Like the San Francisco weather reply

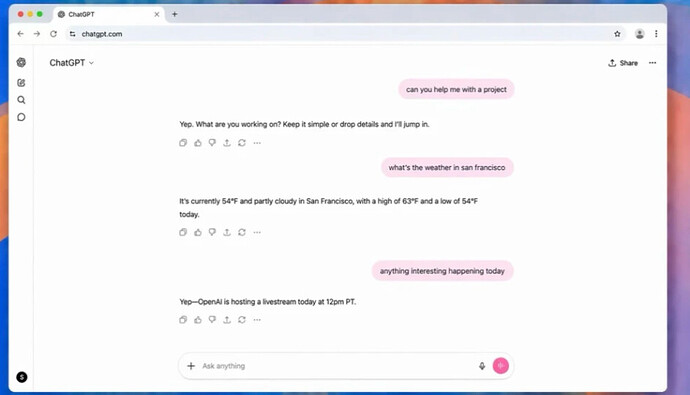[198, 232]
